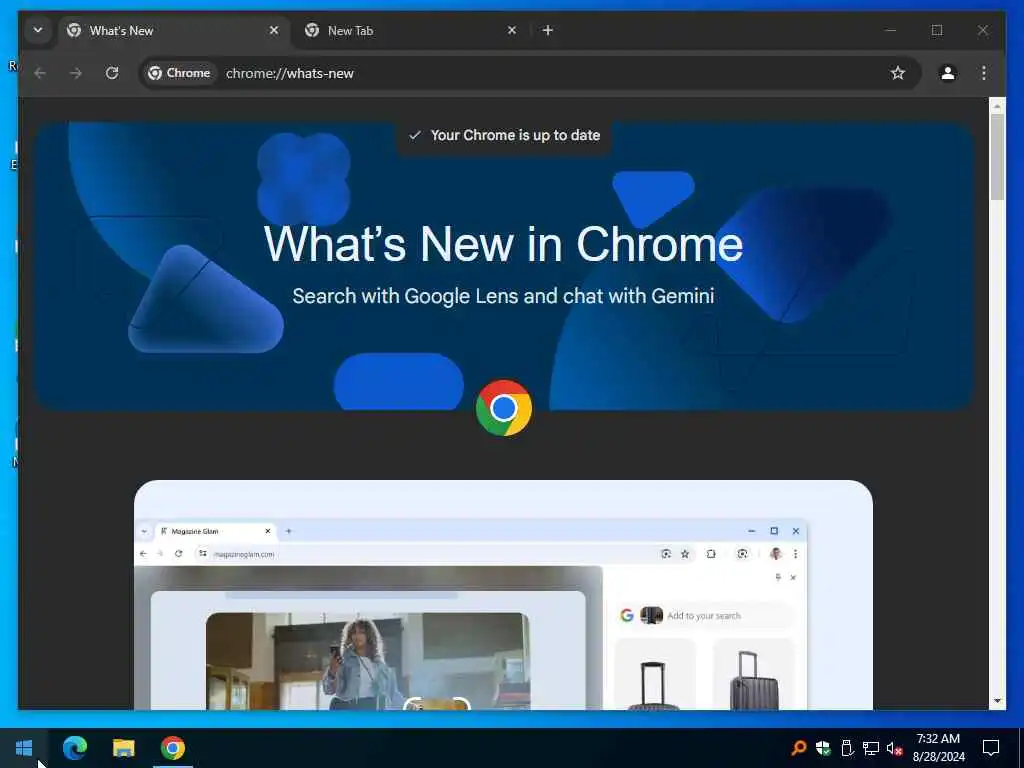This screenshot has height=768, width=1024.
Task: Click the muted volume tray icon
Action: (895, 748)
